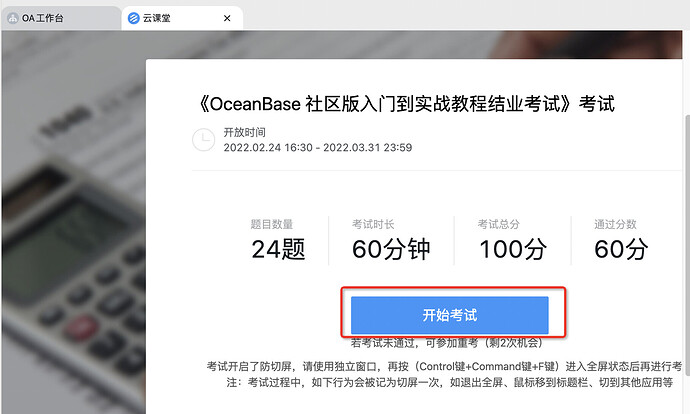The width and height of the screenshot is (690, 414).
Task: Click the 100分 total score value
Action: [x=513, y=249]
